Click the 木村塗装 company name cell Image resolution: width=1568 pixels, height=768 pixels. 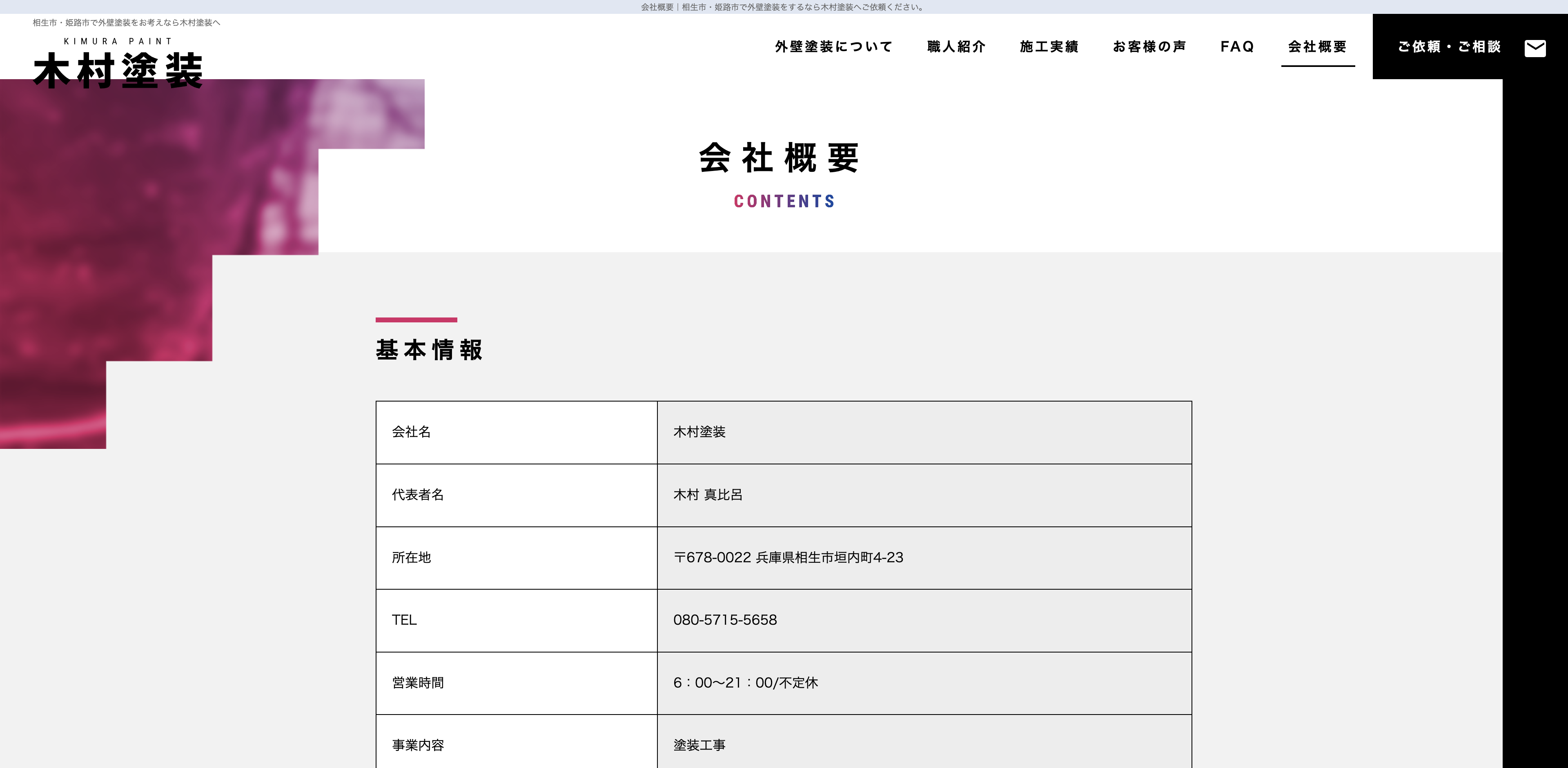924,432
